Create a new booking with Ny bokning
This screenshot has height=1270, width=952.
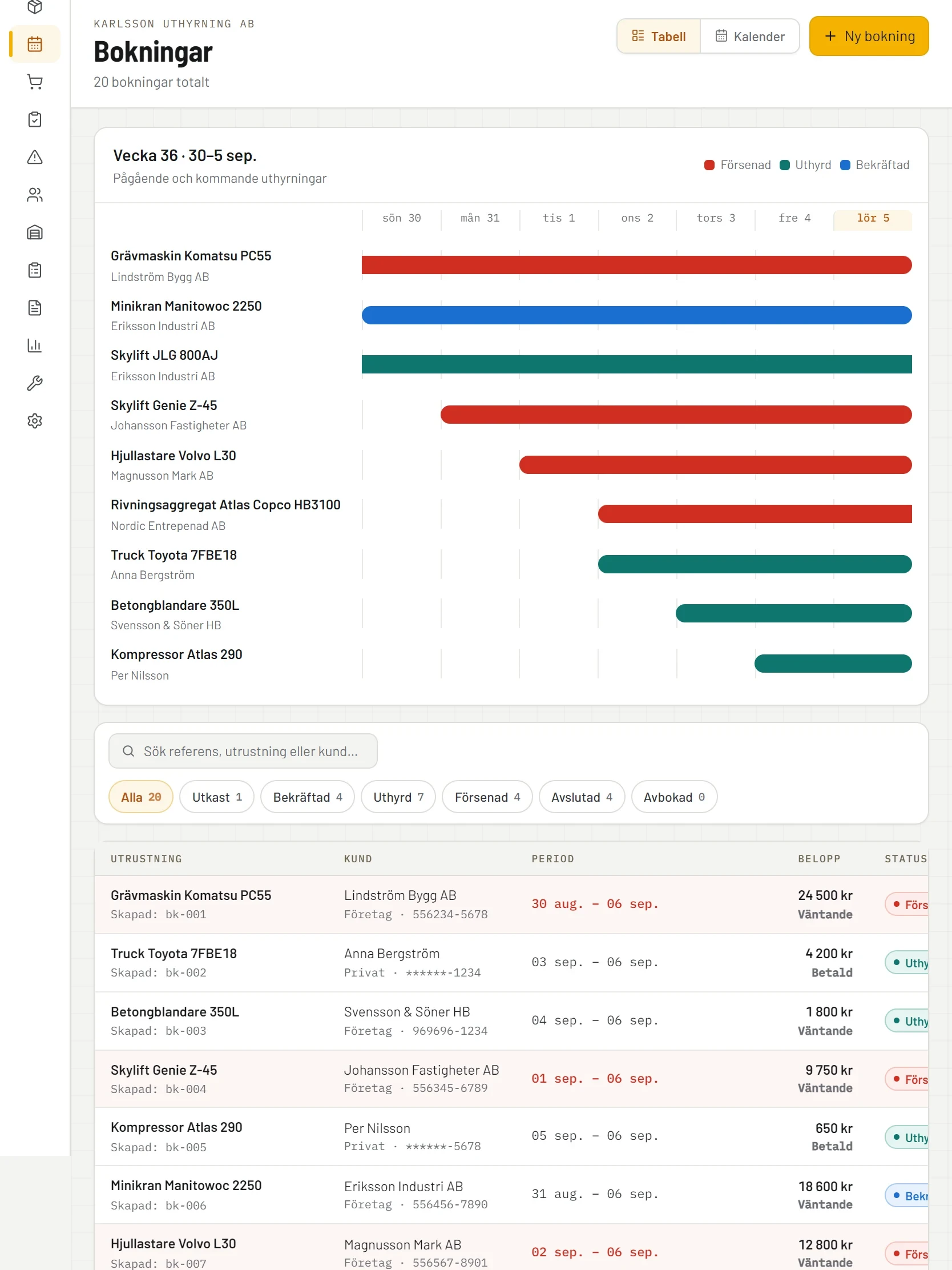coord(869,36)
